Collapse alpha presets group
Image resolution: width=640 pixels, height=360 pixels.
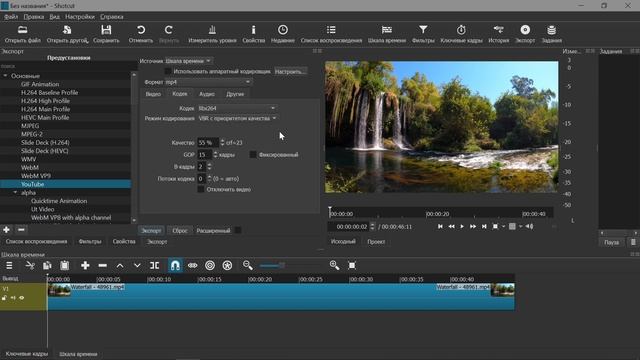click(x=15, y=193)
